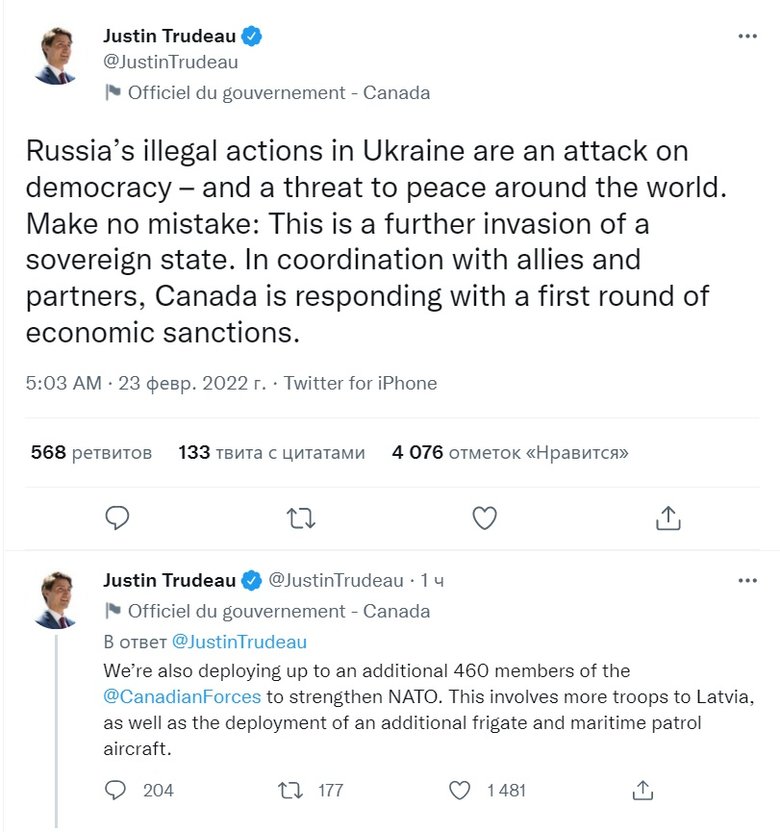Open @JustinTrudeau link in reply line
The image size is (780, 832).
pos(239,641)
